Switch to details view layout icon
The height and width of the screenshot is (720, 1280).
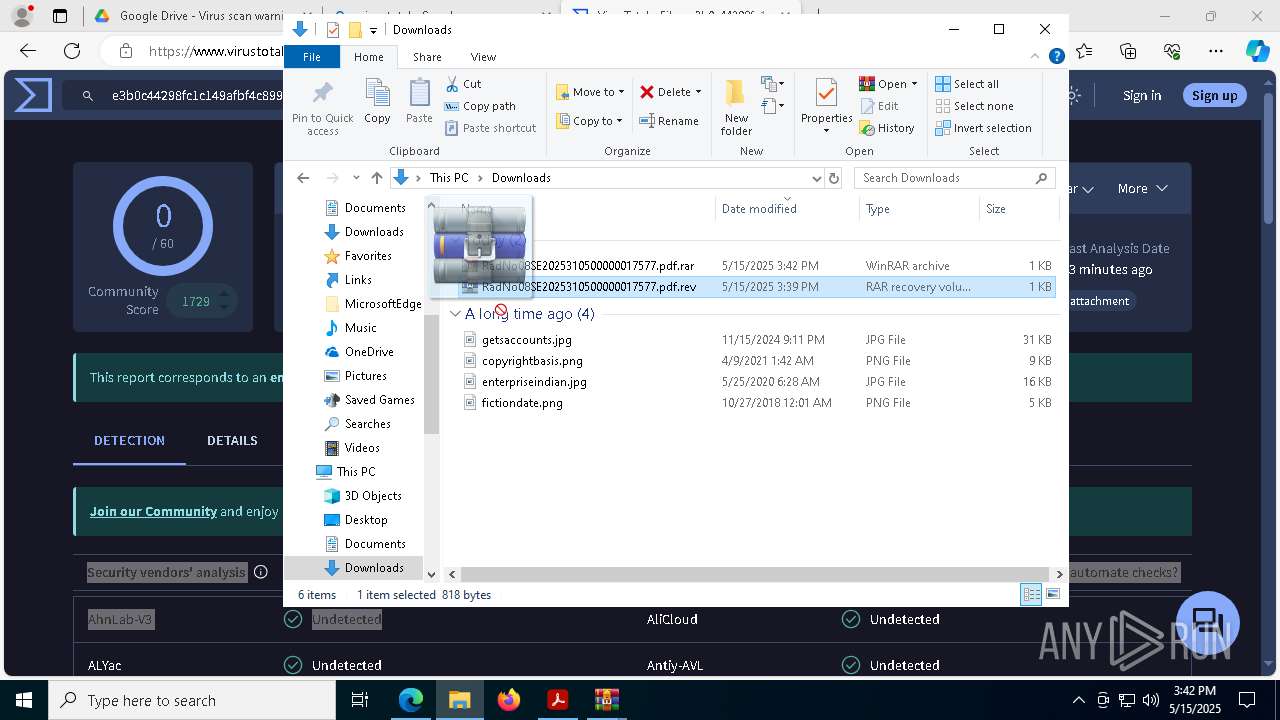[1031, 595]
